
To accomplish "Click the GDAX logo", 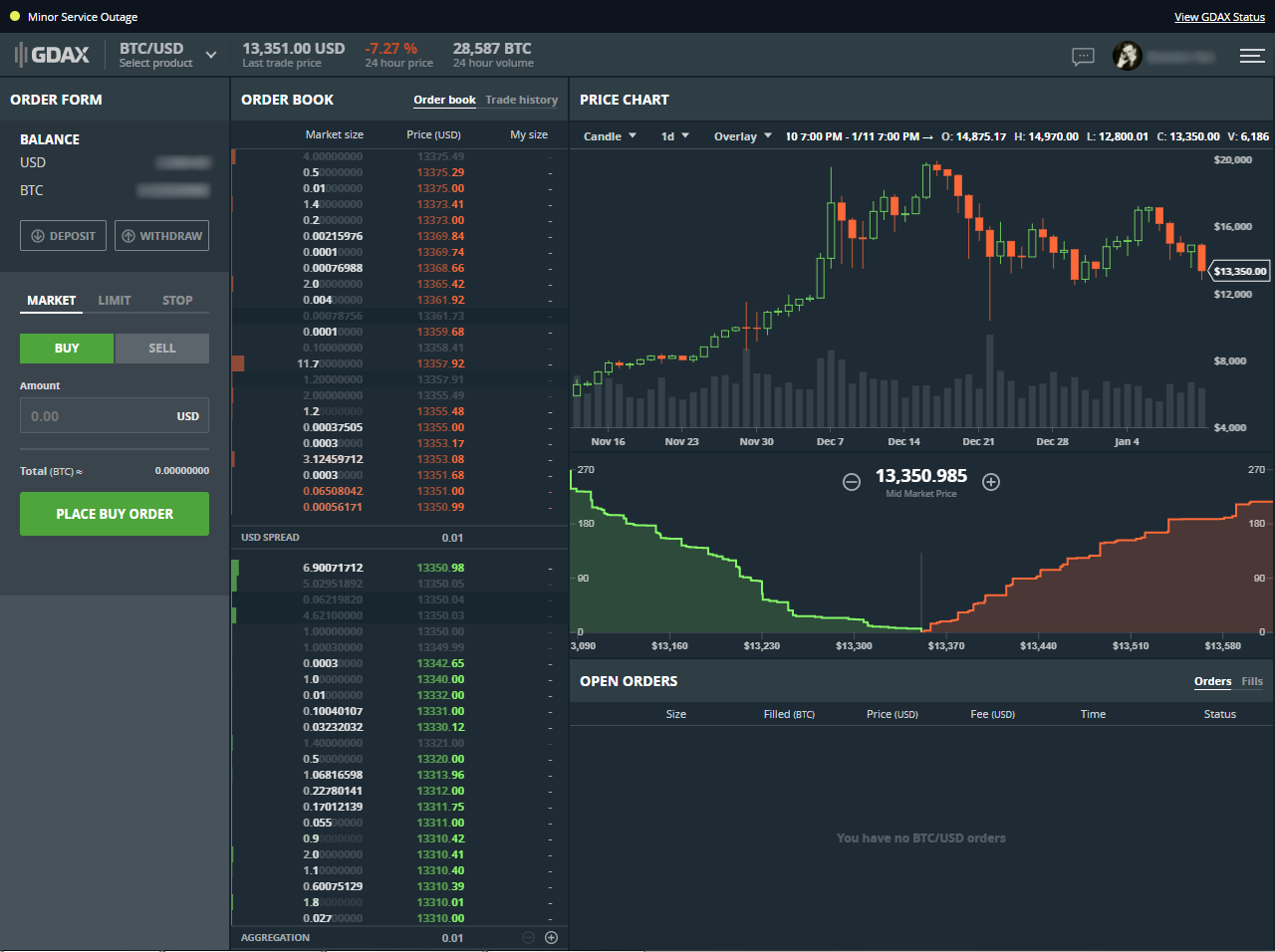I will click(52, 55).
